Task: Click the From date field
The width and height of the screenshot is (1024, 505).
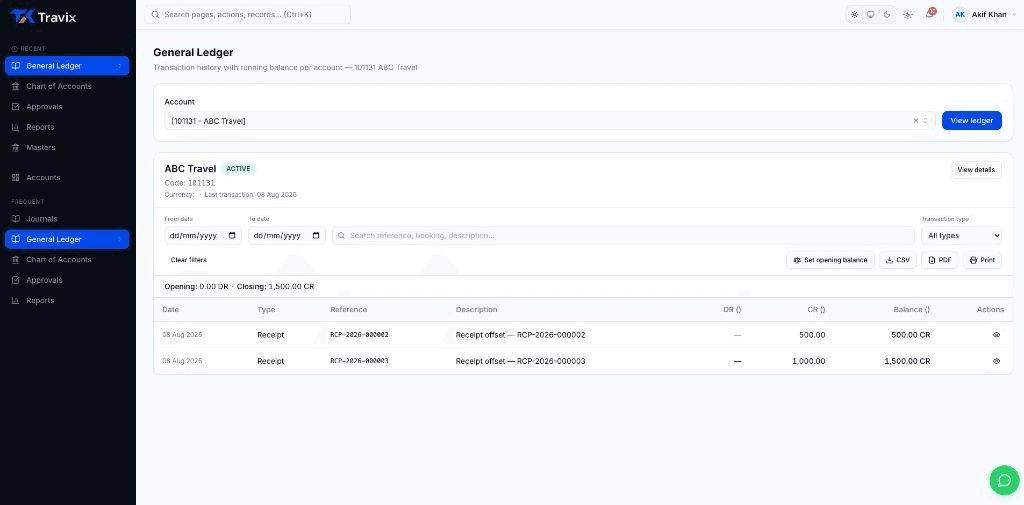Action: point(203,236)
